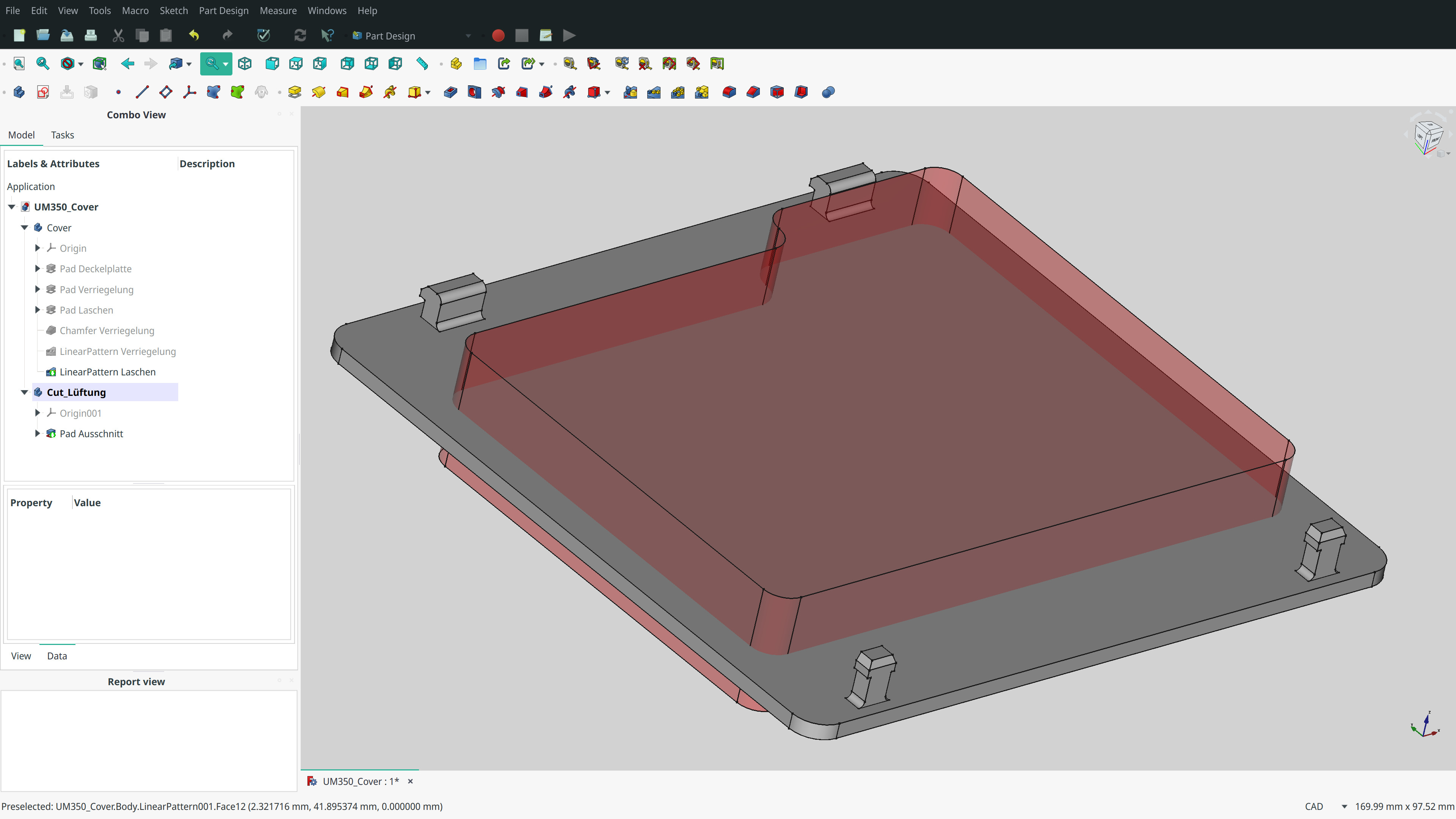This screenshot has height=819, width=1456.
Task: Expand the Pad Ausschnitt feature
Action: [x=37, y=433]
